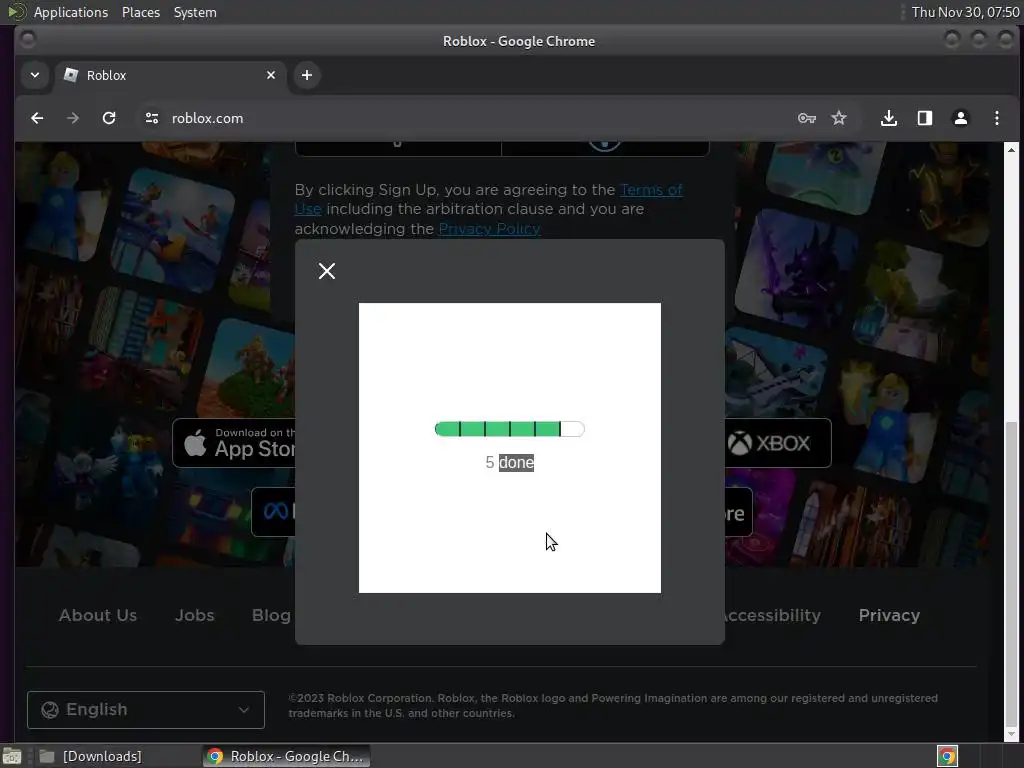Image resolution: width=1024 pixels, height=768 pixels.
Task: Click the XBOX badge
Action: tap(778, 443)
